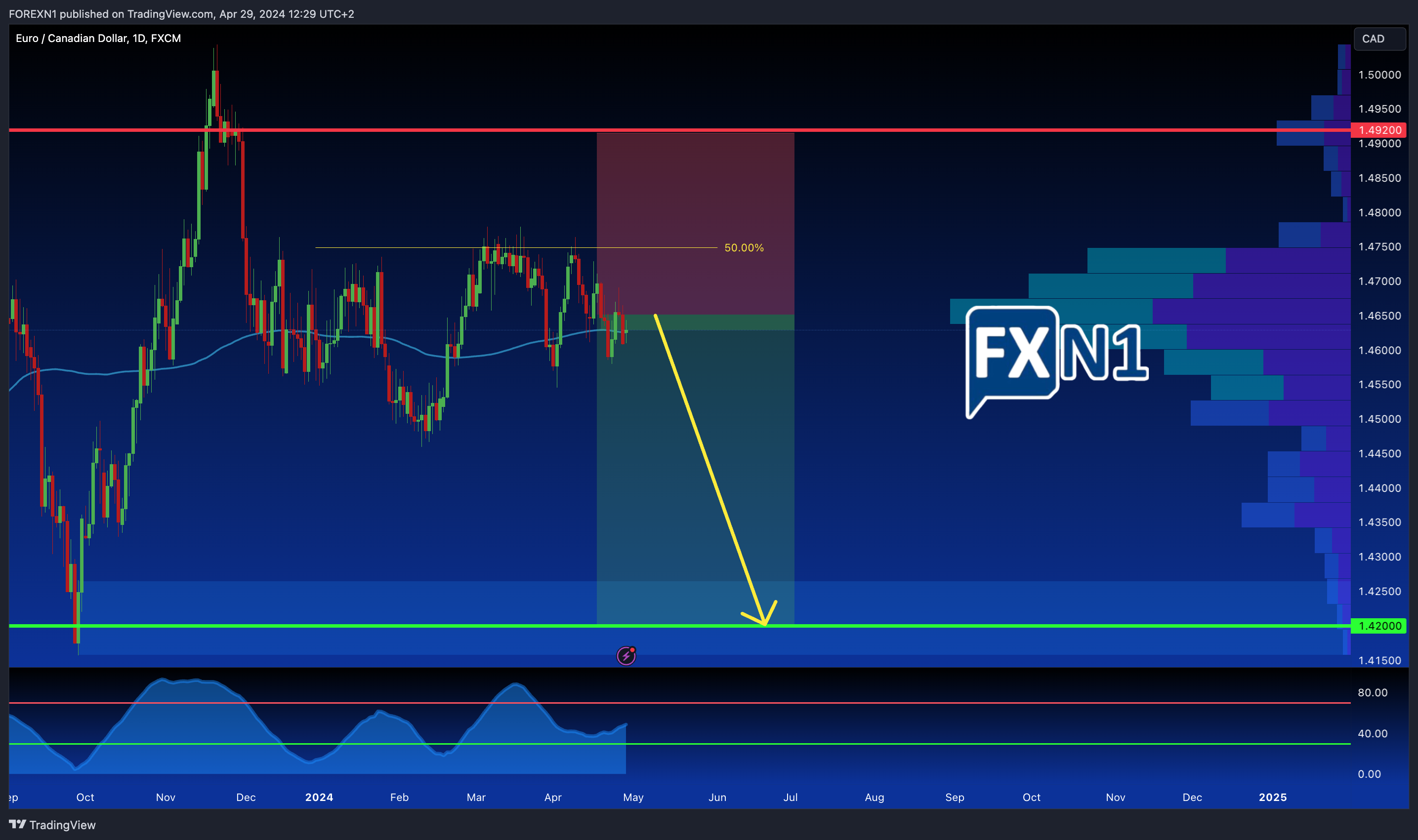Click the 1.46500 price axis value

click(x=1379, y=315)
